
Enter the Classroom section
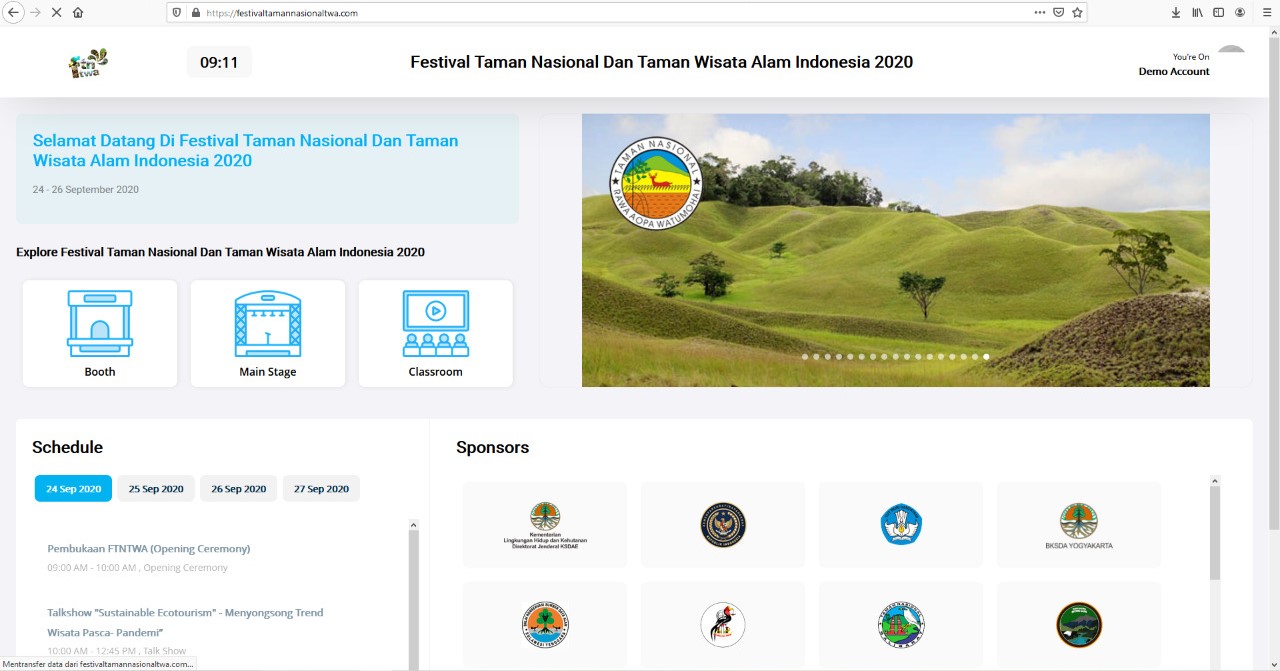coord(436,332)
